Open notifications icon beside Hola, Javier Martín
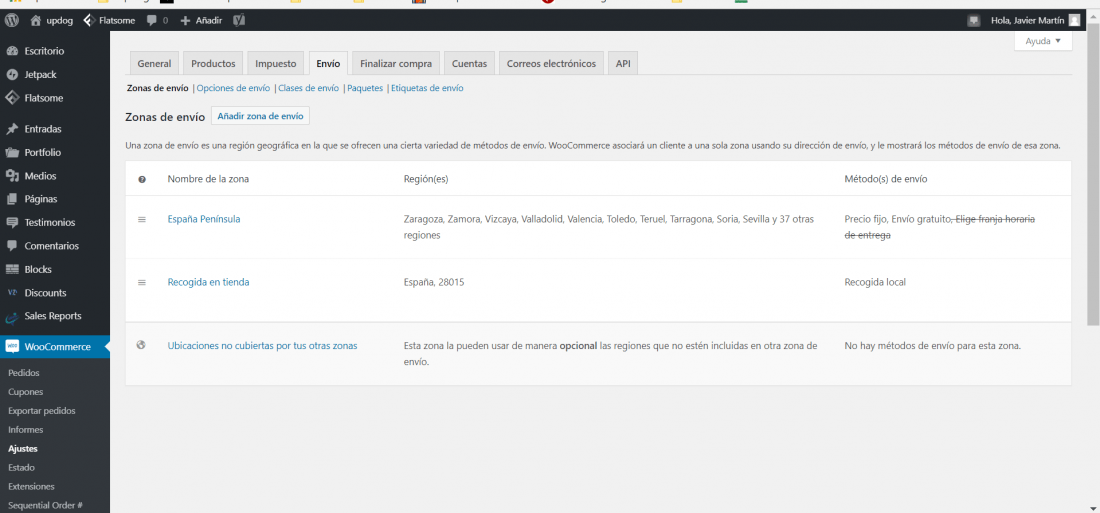This screenshot has height=513, width=1100. (973, 20)
